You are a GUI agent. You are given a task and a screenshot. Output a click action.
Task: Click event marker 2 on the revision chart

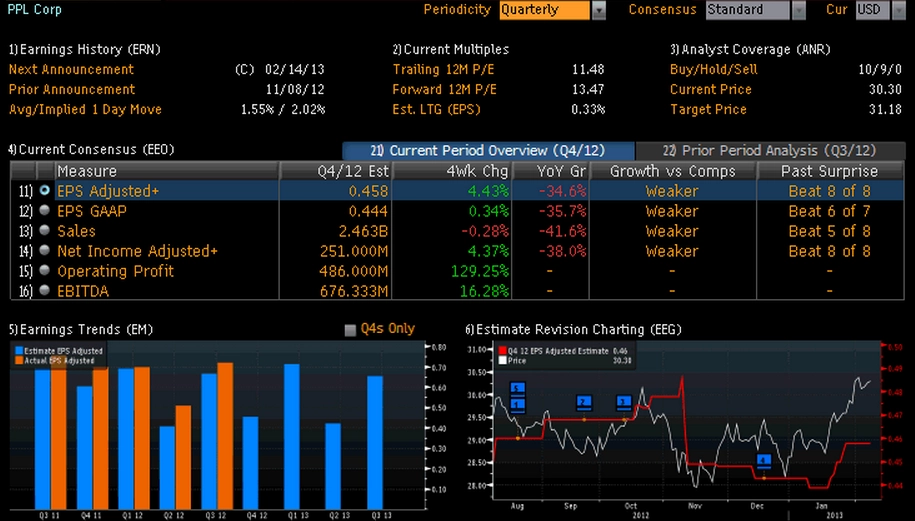pos(584,402)
